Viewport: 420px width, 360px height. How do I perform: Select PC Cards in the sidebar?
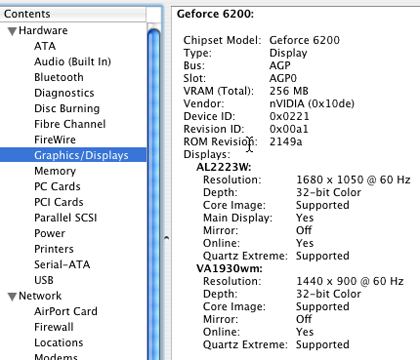57,186
